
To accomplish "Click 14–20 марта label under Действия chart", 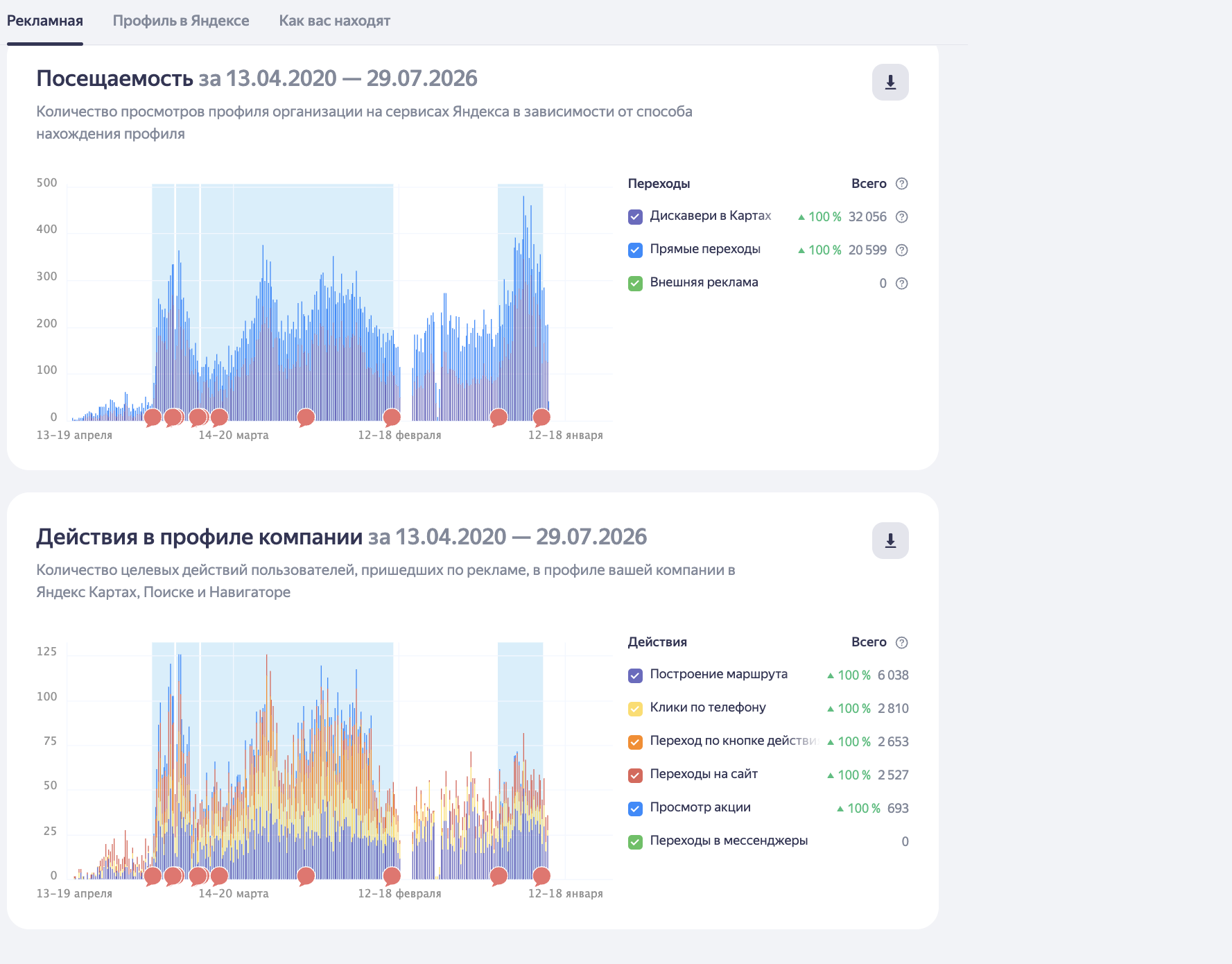I will (234, 894).
